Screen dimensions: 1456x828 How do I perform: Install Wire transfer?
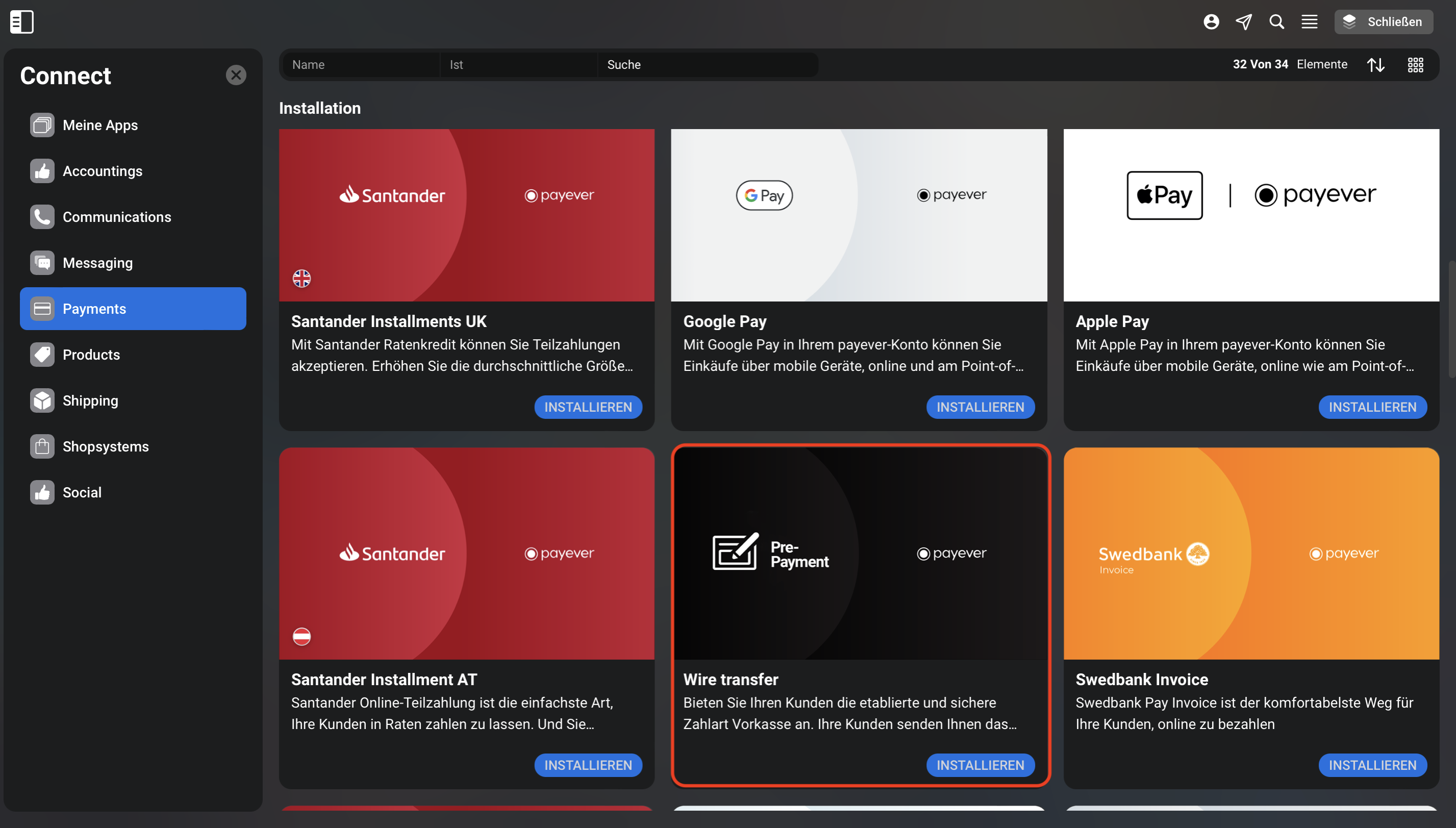point(980,765)
